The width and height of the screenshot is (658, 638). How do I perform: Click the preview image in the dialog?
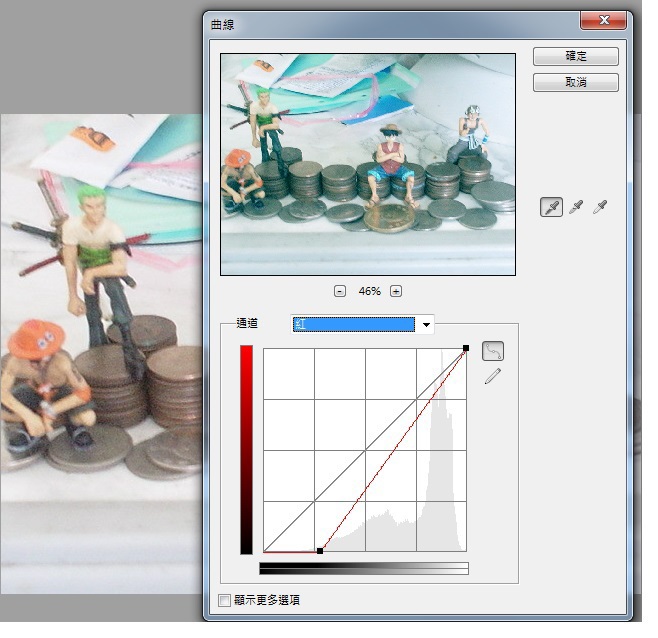tap(368, 165)
